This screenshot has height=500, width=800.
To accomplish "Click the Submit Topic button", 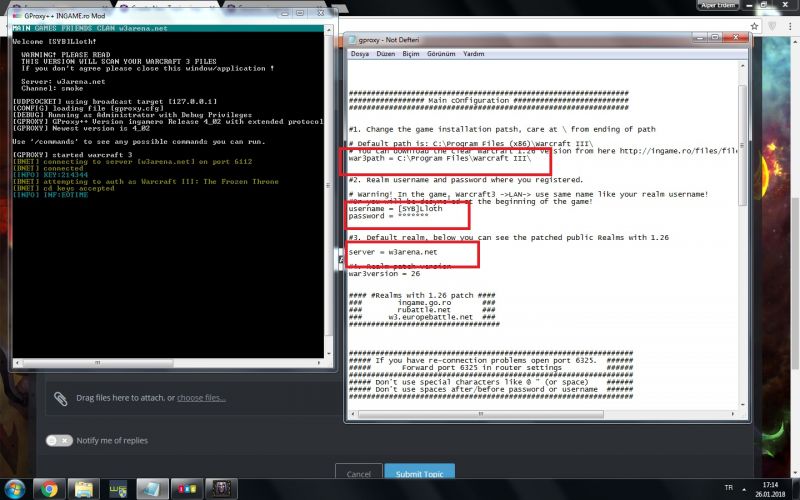I will click(x=419, y=474).
